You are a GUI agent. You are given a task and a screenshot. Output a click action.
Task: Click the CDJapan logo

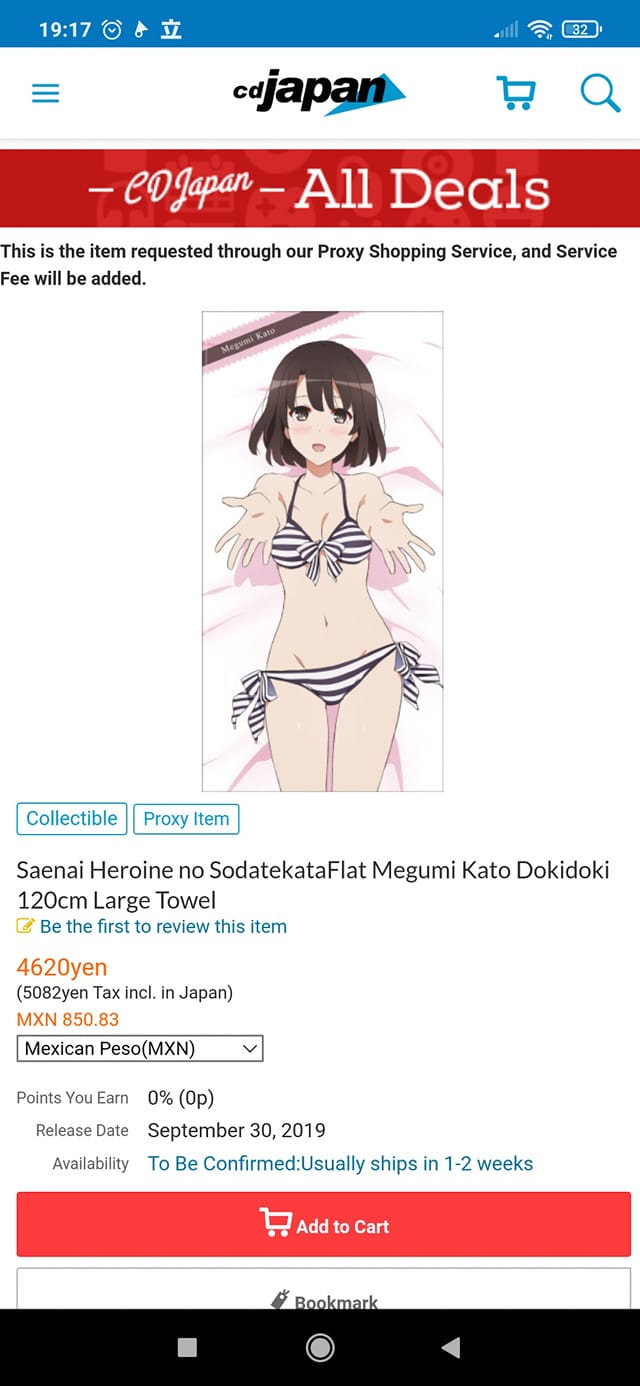tap(319, 93)
